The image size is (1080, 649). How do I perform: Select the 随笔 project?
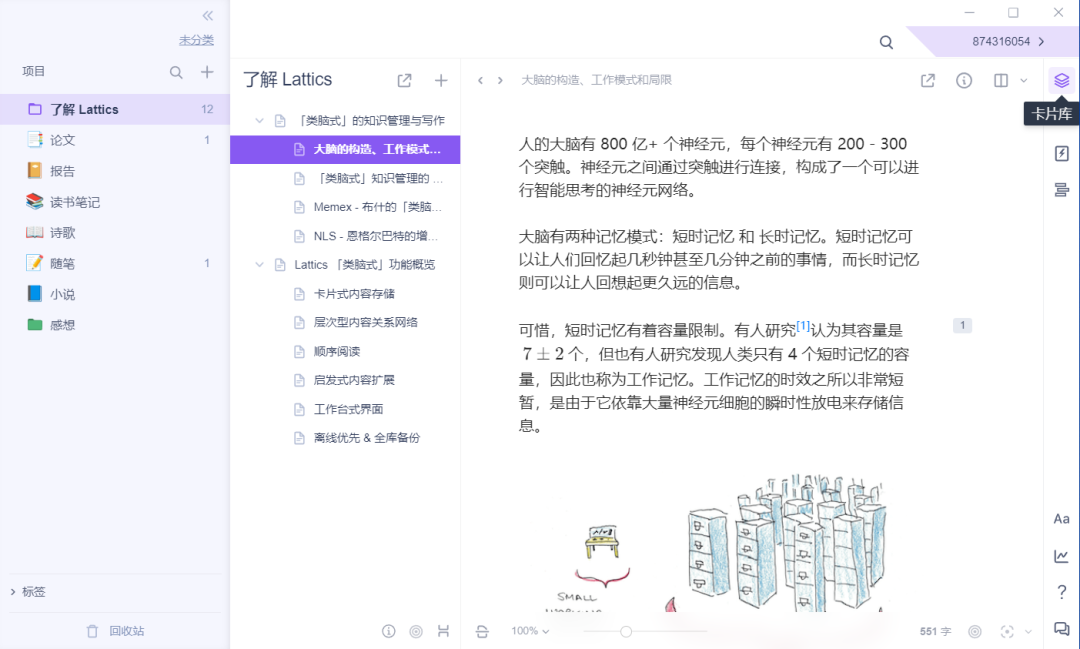pyautogui.click(x=114, y=263)
